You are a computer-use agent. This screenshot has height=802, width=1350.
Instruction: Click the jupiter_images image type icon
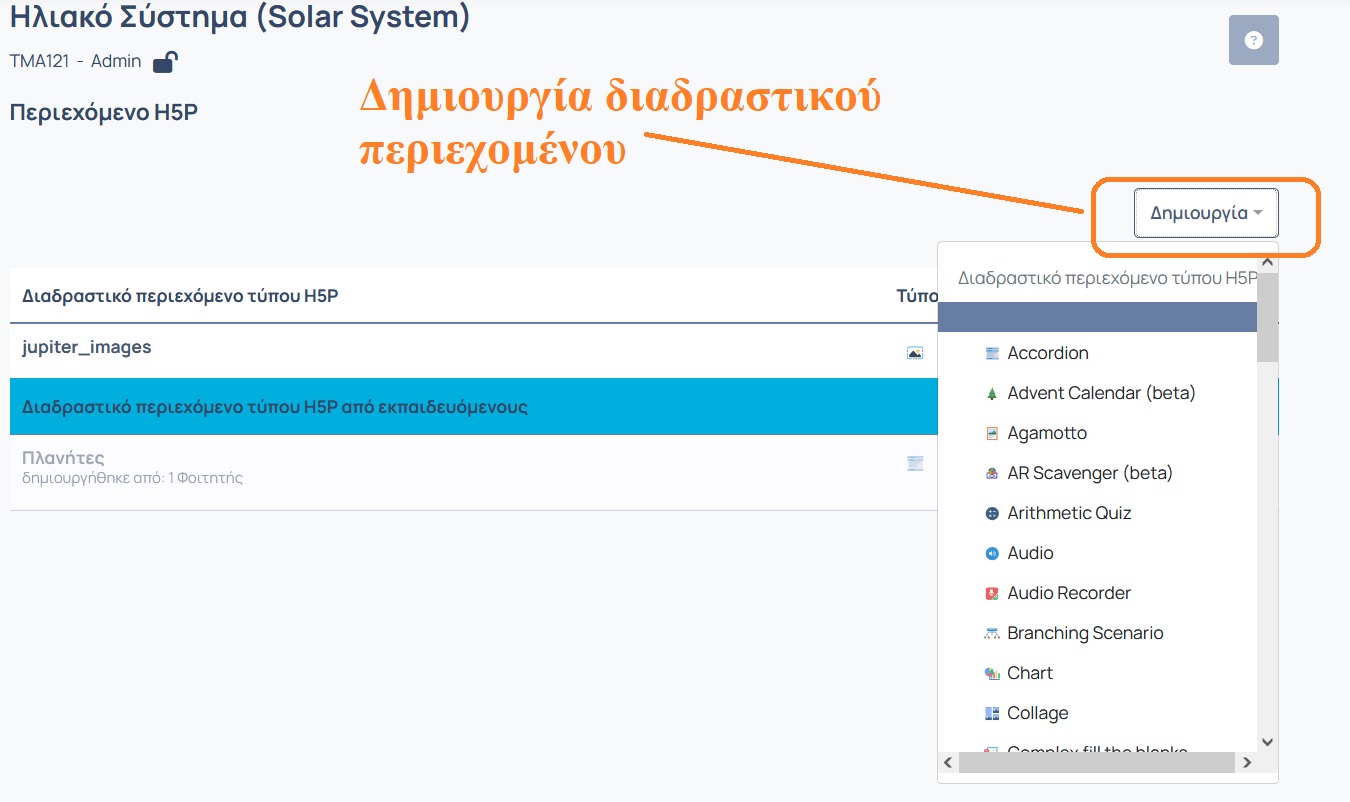pyautogui.click(x=914, y=352)
